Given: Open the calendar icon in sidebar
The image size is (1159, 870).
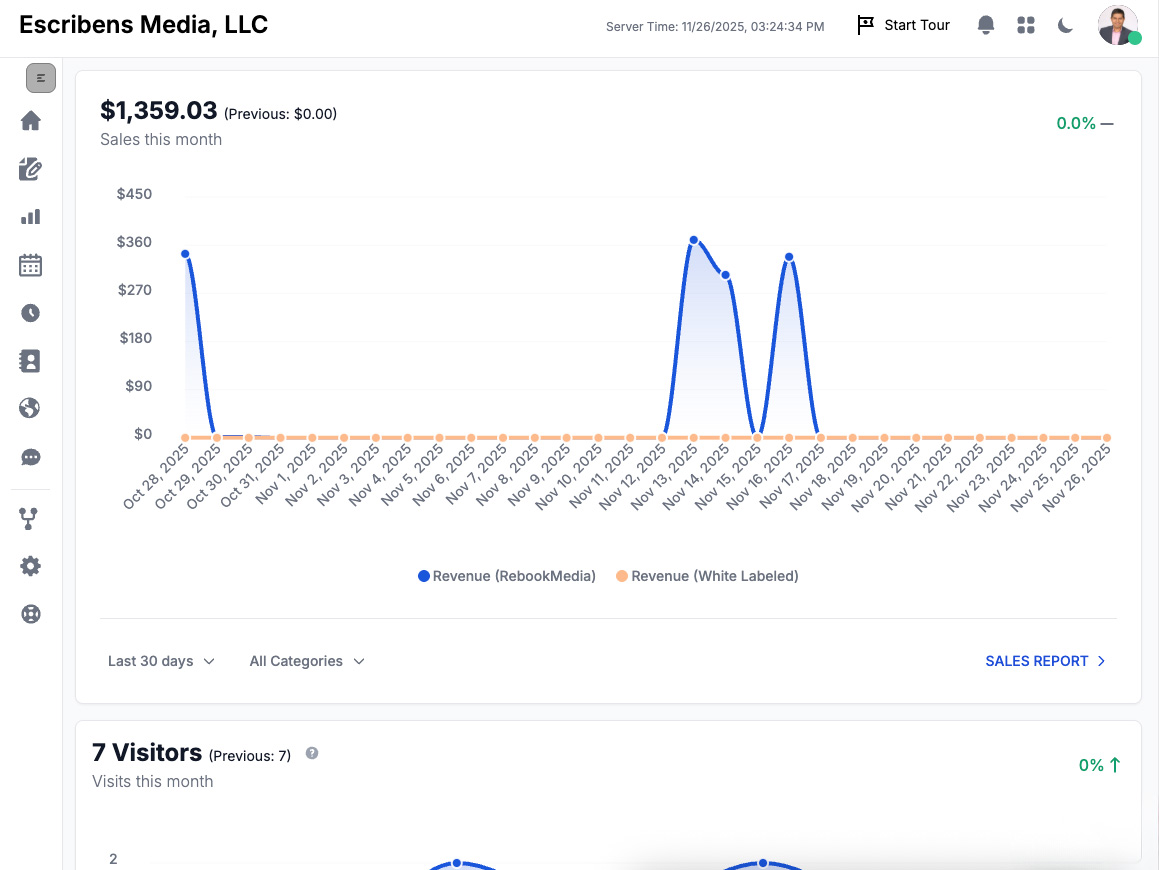Looking at the screenshot, I should (x=31, y=265).
